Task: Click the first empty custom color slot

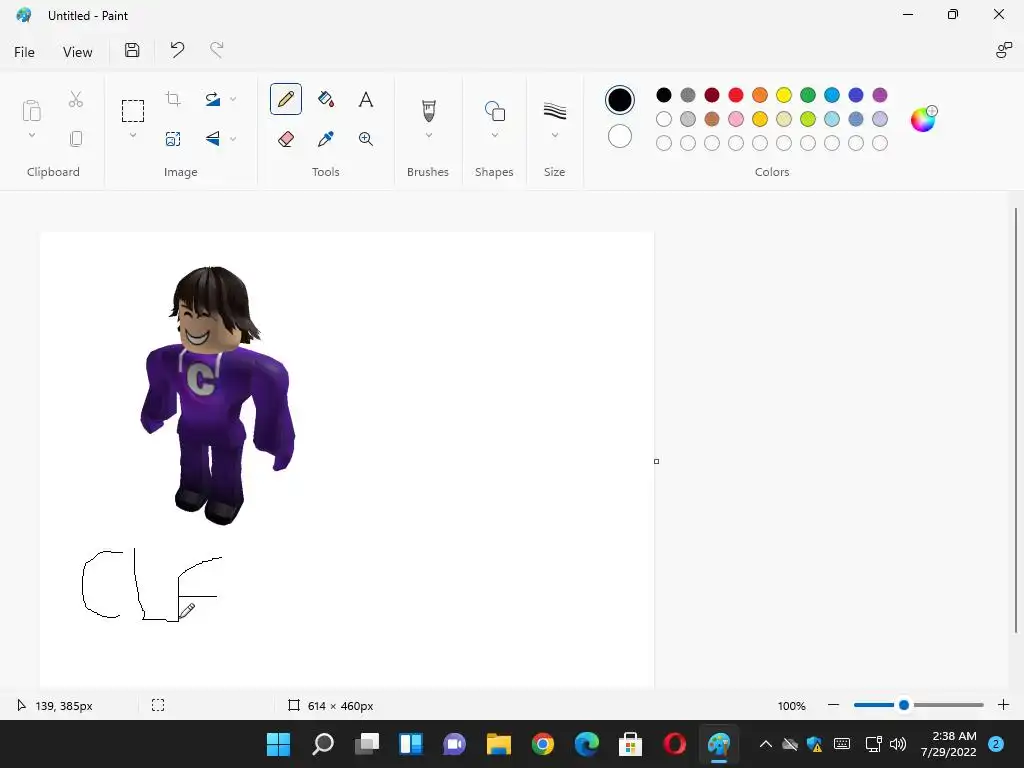Action: (x=664, y=143)
